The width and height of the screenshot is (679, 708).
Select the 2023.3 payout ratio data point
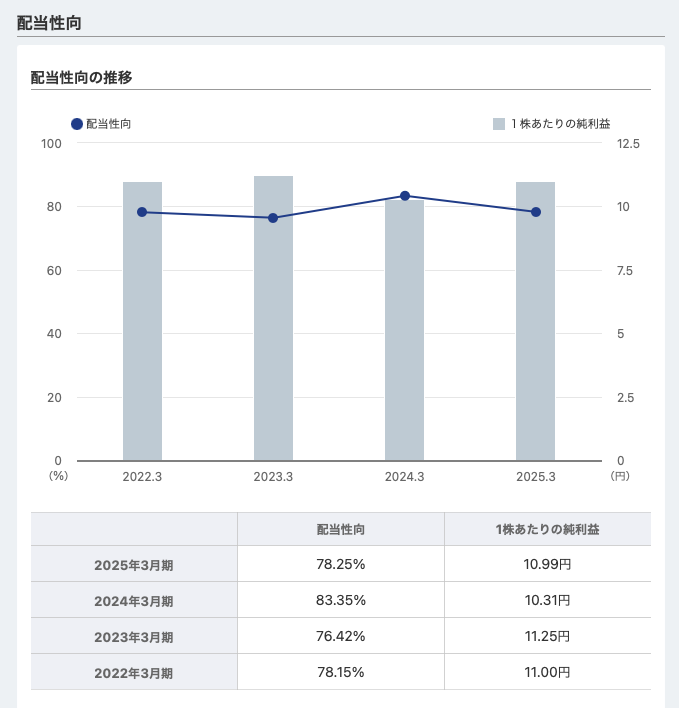coord(273,218)
